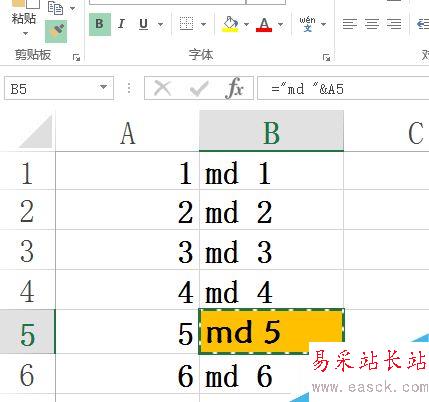Viewport: 429px width, 402px height.
Task: Open underline style dropdown arrow
Action: pos(160,24)
